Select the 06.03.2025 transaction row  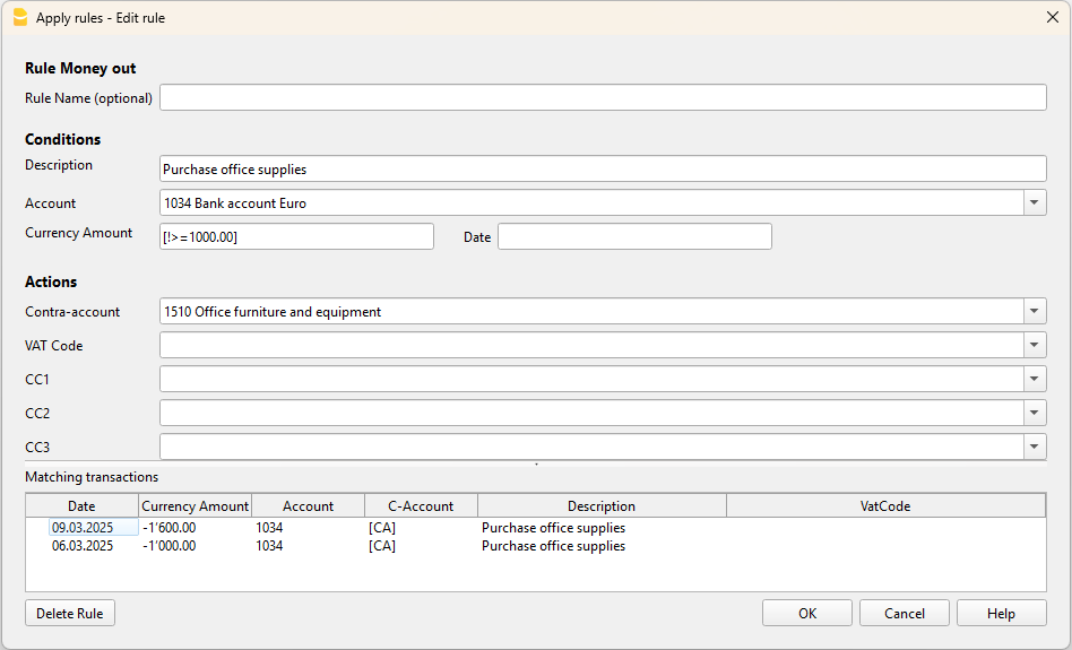pyautogui.click(x=300, y=546)
